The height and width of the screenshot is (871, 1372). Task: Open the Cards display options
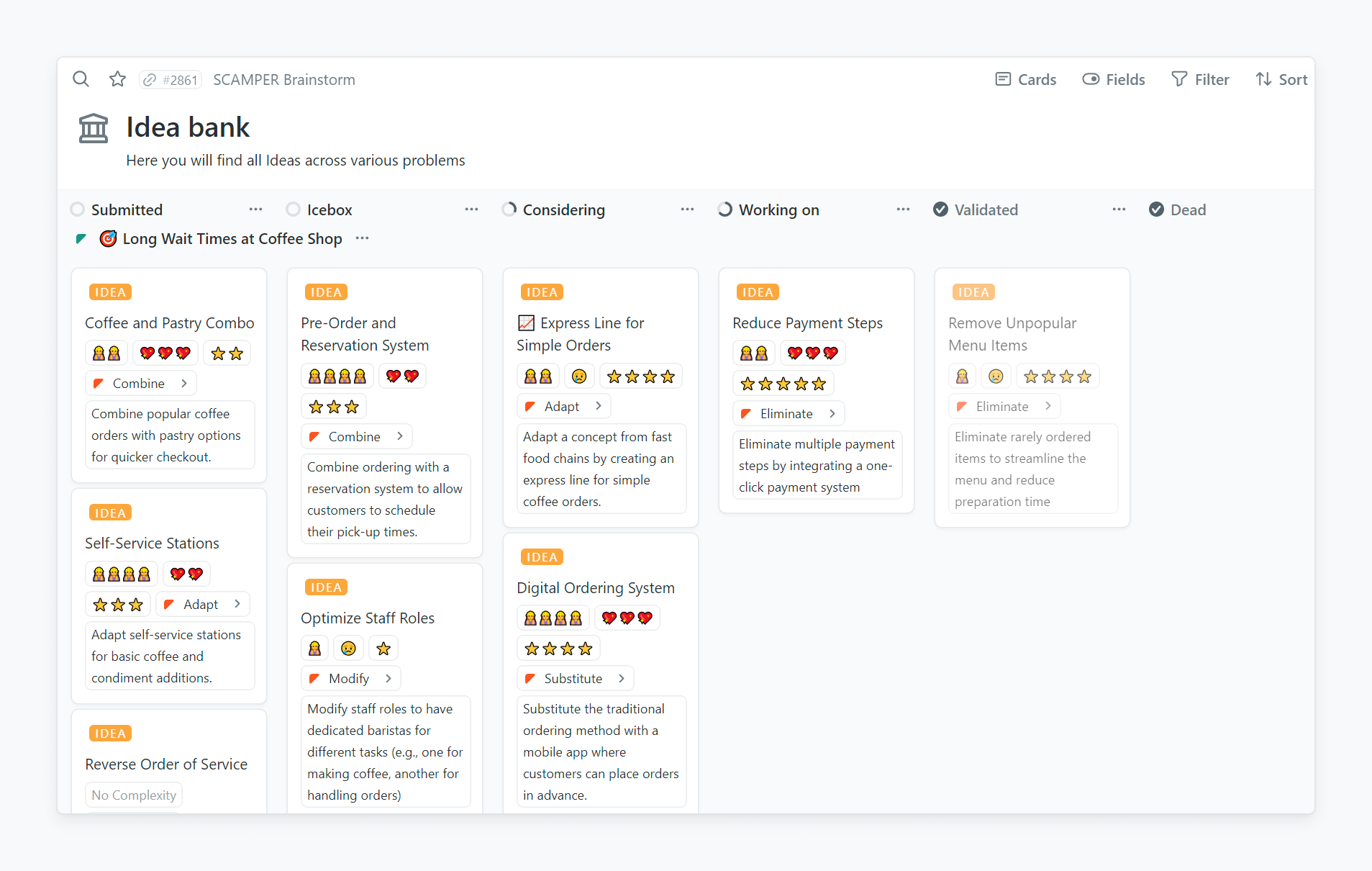[x=1025, y=79]
